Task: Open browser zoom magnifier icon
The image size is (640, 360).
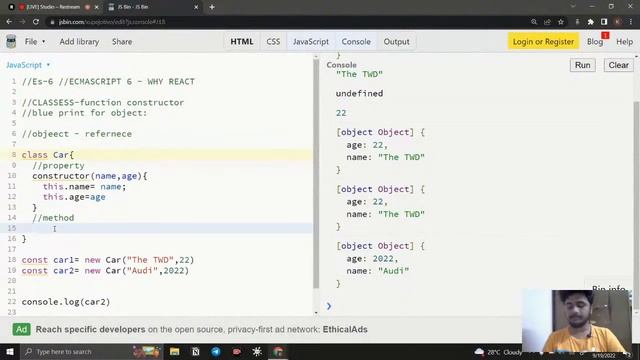Action: coord(533,22)
